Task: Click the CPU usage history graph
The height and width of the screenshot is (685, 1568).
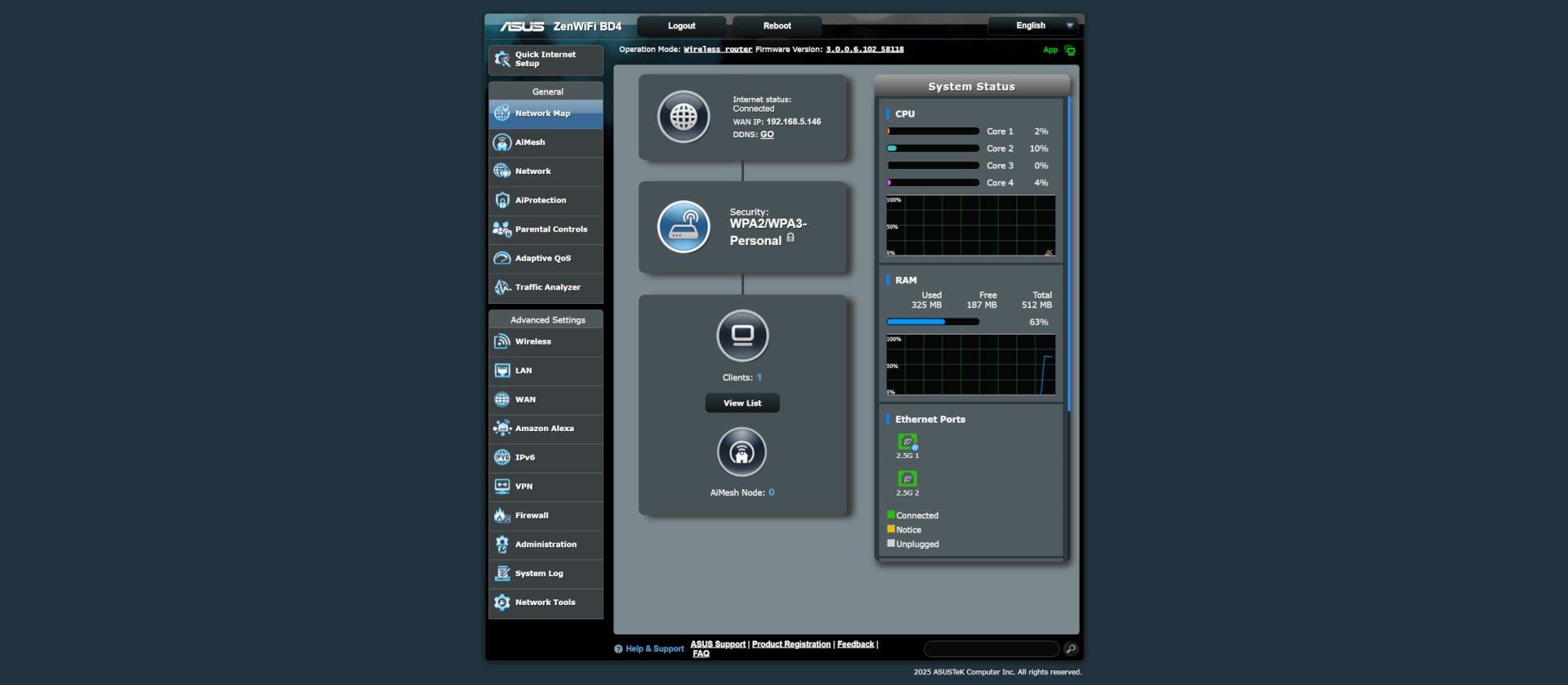Action: 970,225
